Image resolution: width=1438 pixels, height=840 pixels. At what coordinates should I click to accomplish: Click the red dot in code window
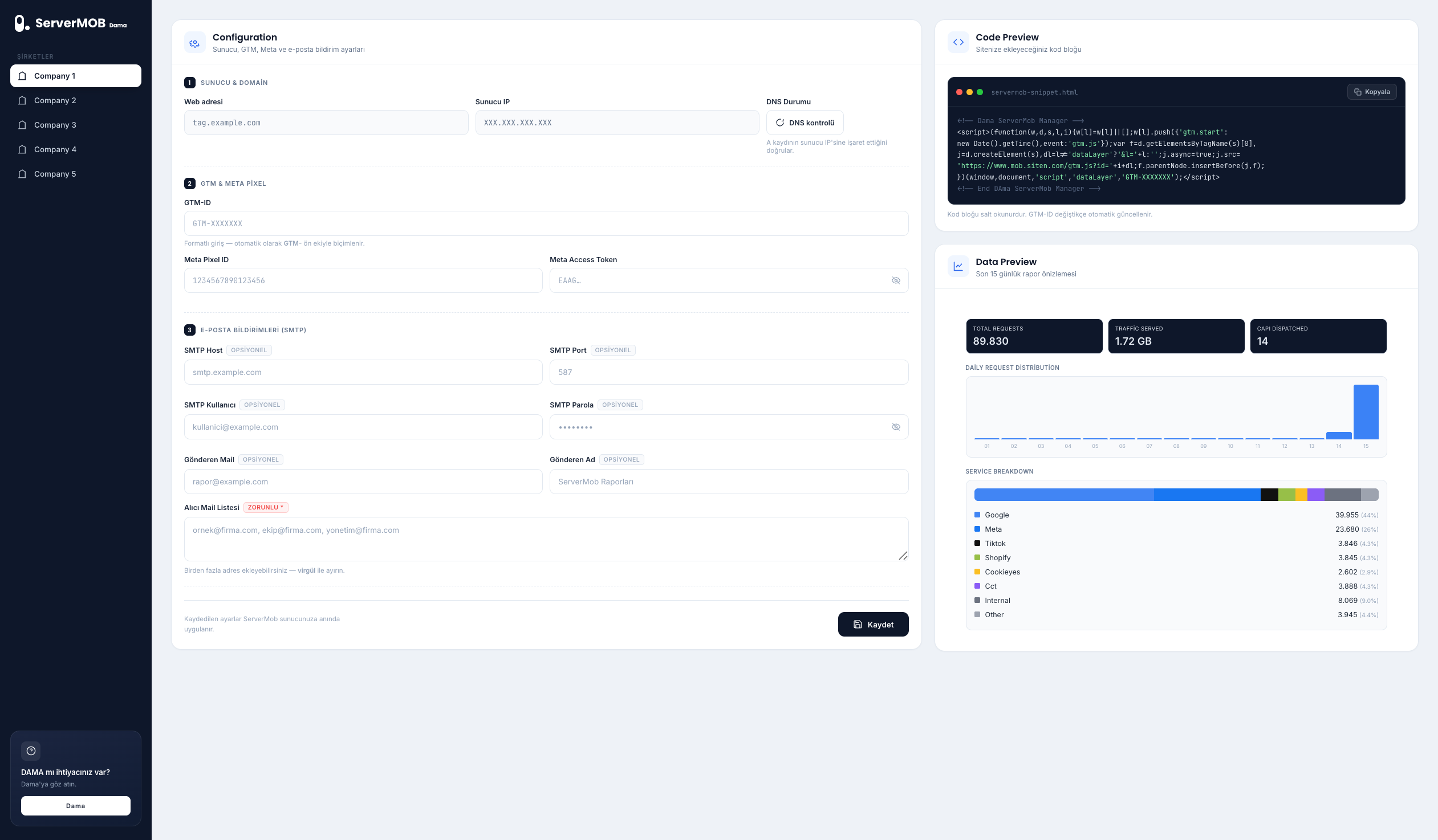coord(959,92)
